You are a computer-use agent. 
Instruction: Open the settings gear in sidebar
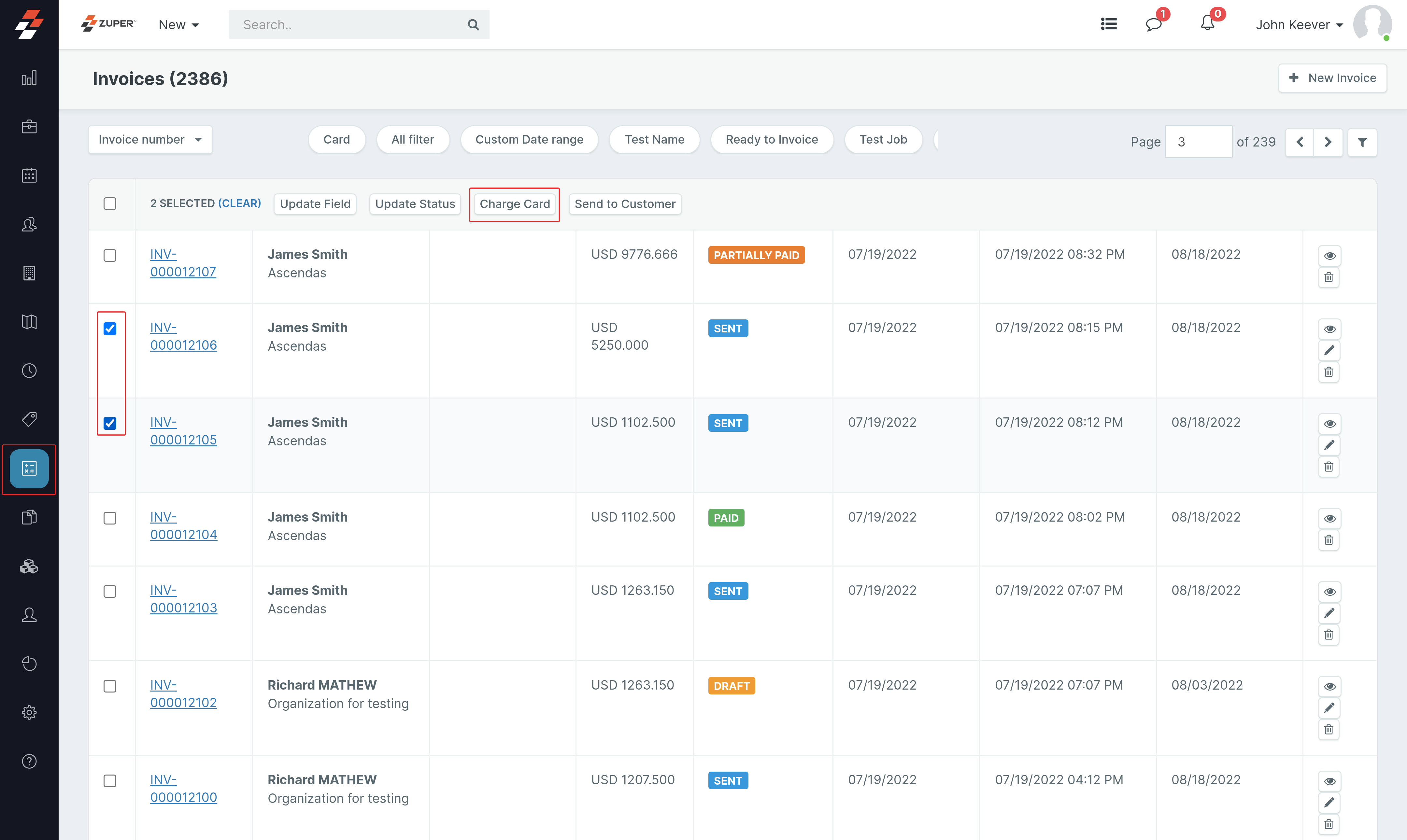click(29, 712)
